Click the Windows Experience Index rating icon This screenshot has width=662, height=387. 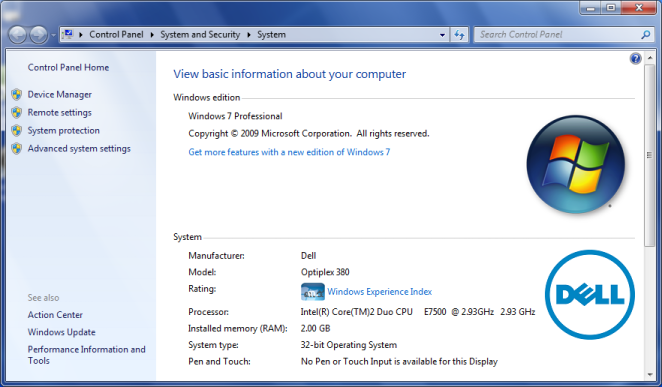(313, 292)
